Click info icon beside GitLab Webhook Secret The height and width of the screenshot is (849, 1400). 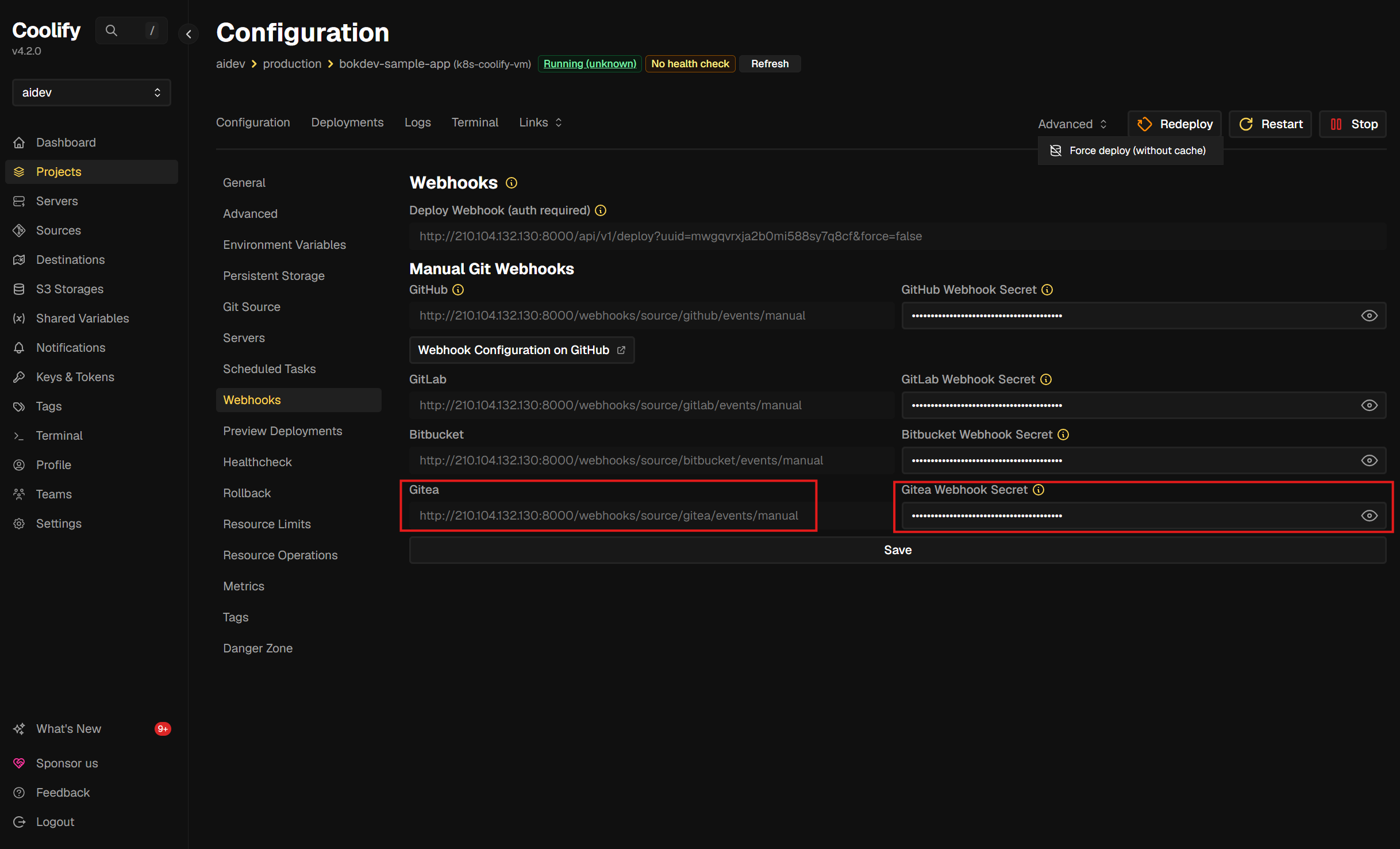[x=1046, y=379]
